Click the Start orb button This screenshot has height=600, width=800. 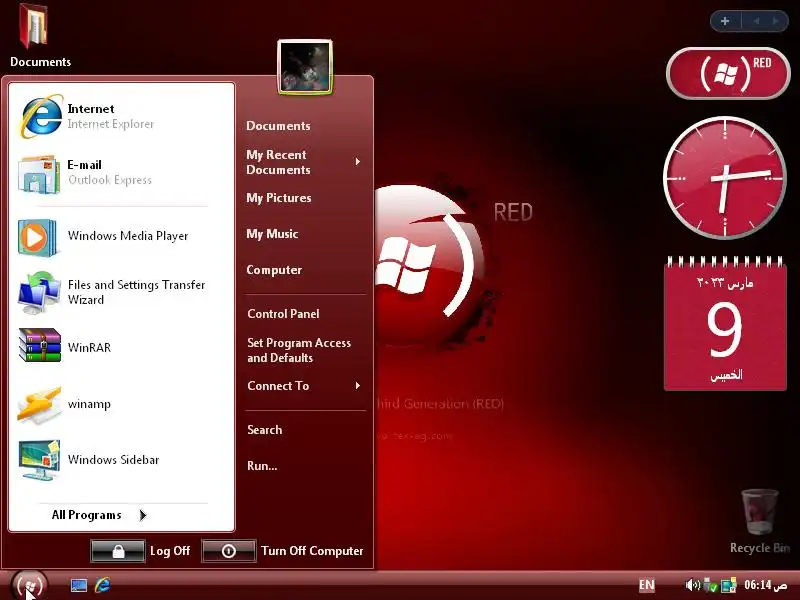30,585
